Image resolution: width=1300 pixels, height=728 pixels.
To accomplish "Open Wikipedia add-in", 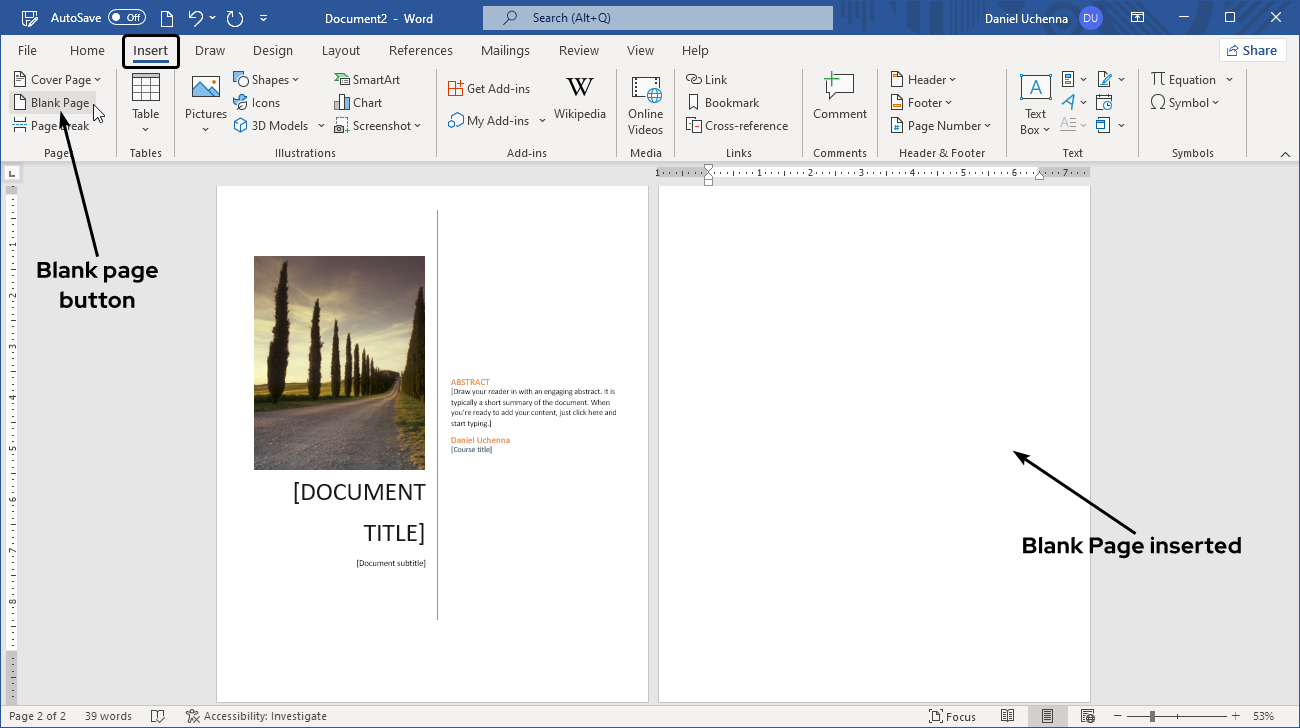I will coord(580,100).
